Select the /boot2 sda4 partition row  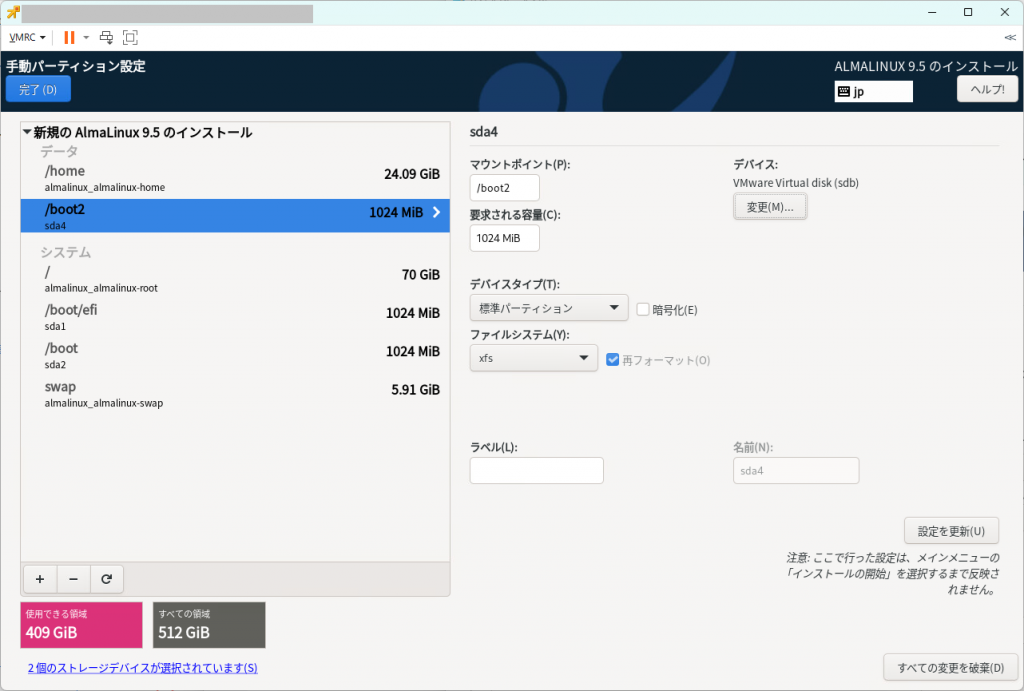(x=235, y=216)
